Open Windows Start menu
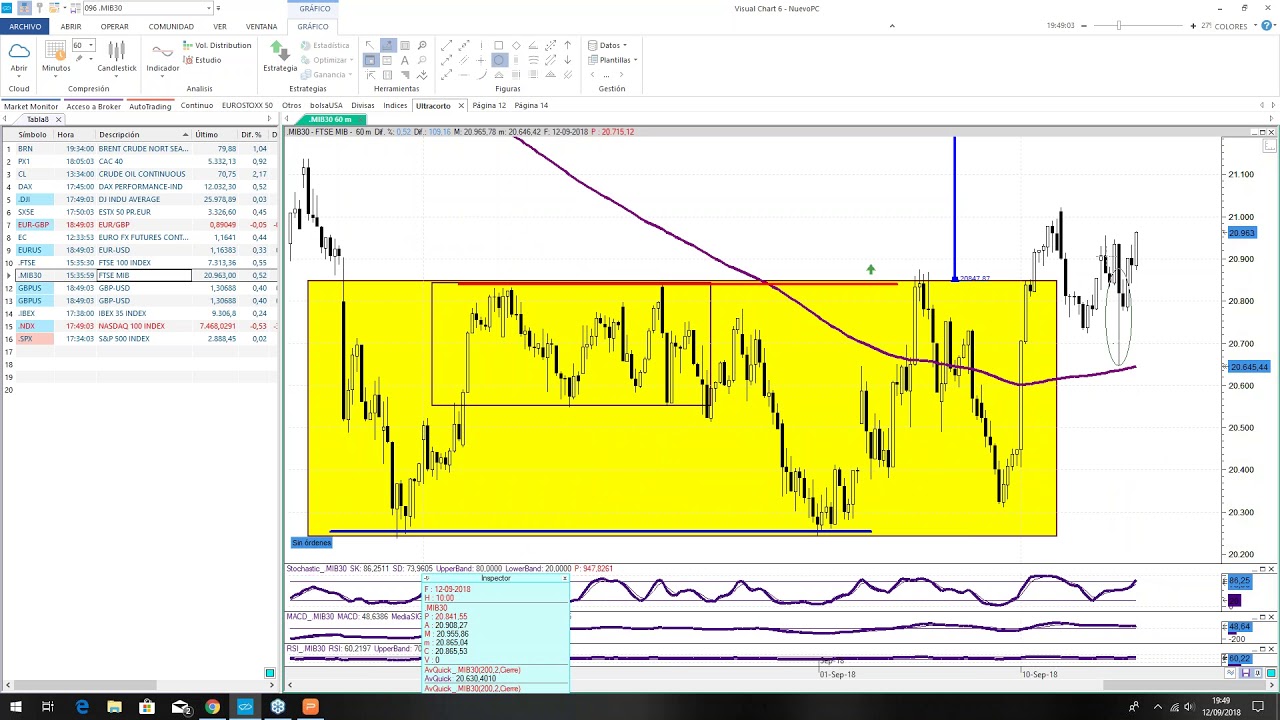 [16, 707]
